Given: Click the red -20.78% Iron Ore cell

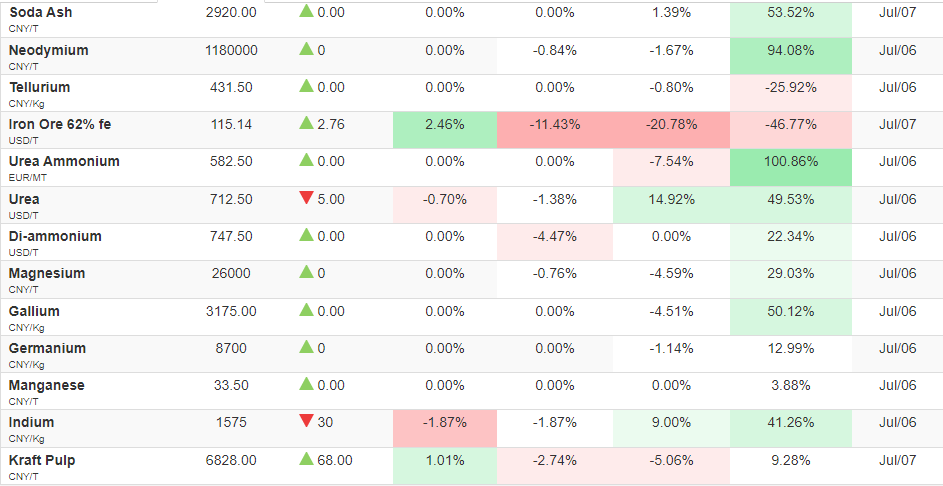Looking at the screenshot, I should [672, 130].
